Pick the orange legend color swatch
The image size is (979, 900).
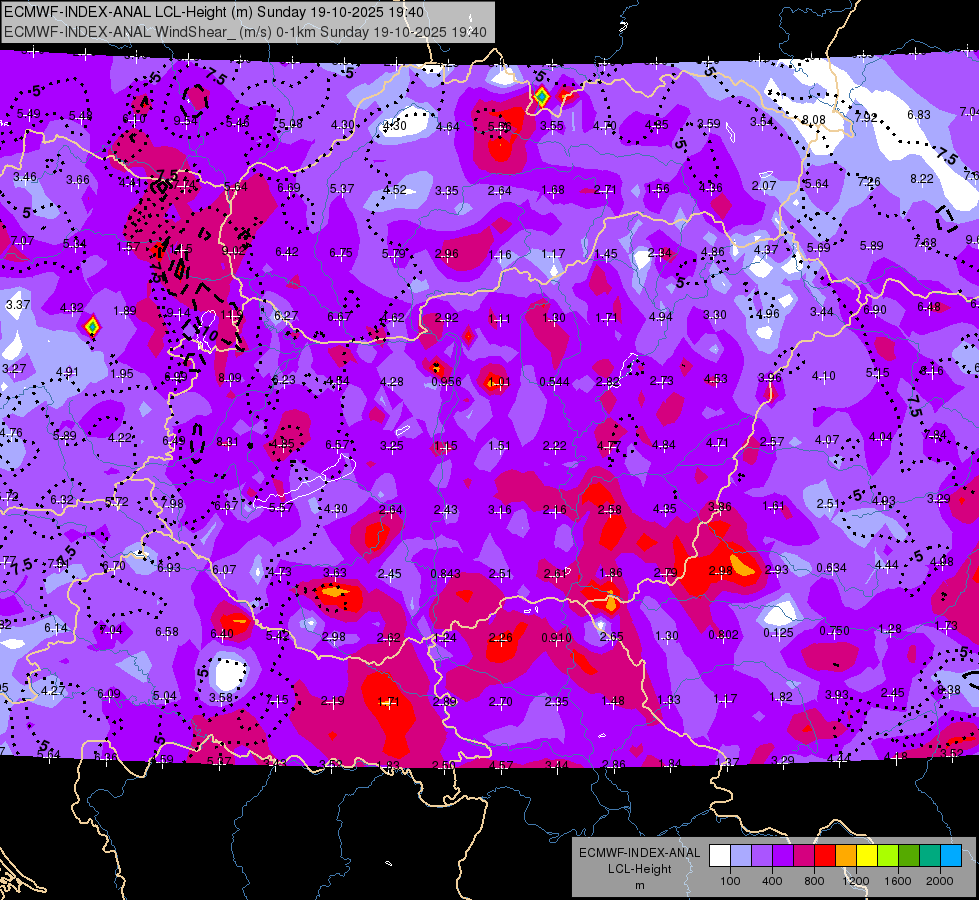(x=846, y=856)
